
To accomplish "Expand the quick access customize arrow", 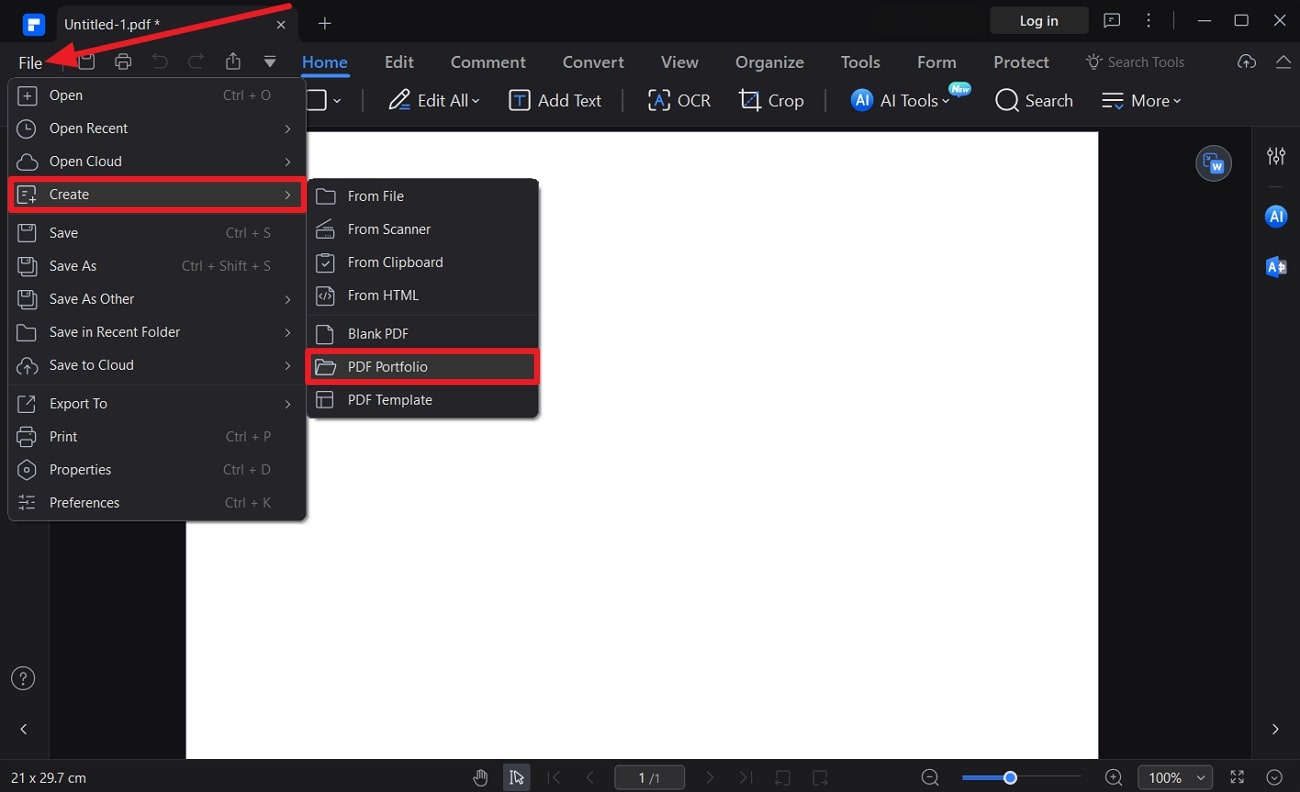I will pos(270,62).
